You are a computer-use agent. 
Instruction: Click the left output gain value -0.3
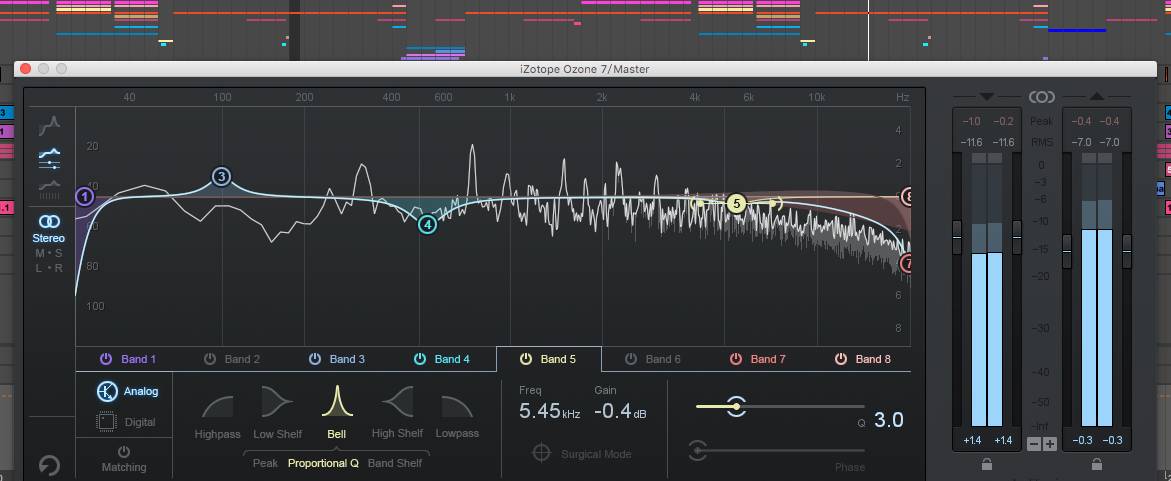(x=1081, y=440)
